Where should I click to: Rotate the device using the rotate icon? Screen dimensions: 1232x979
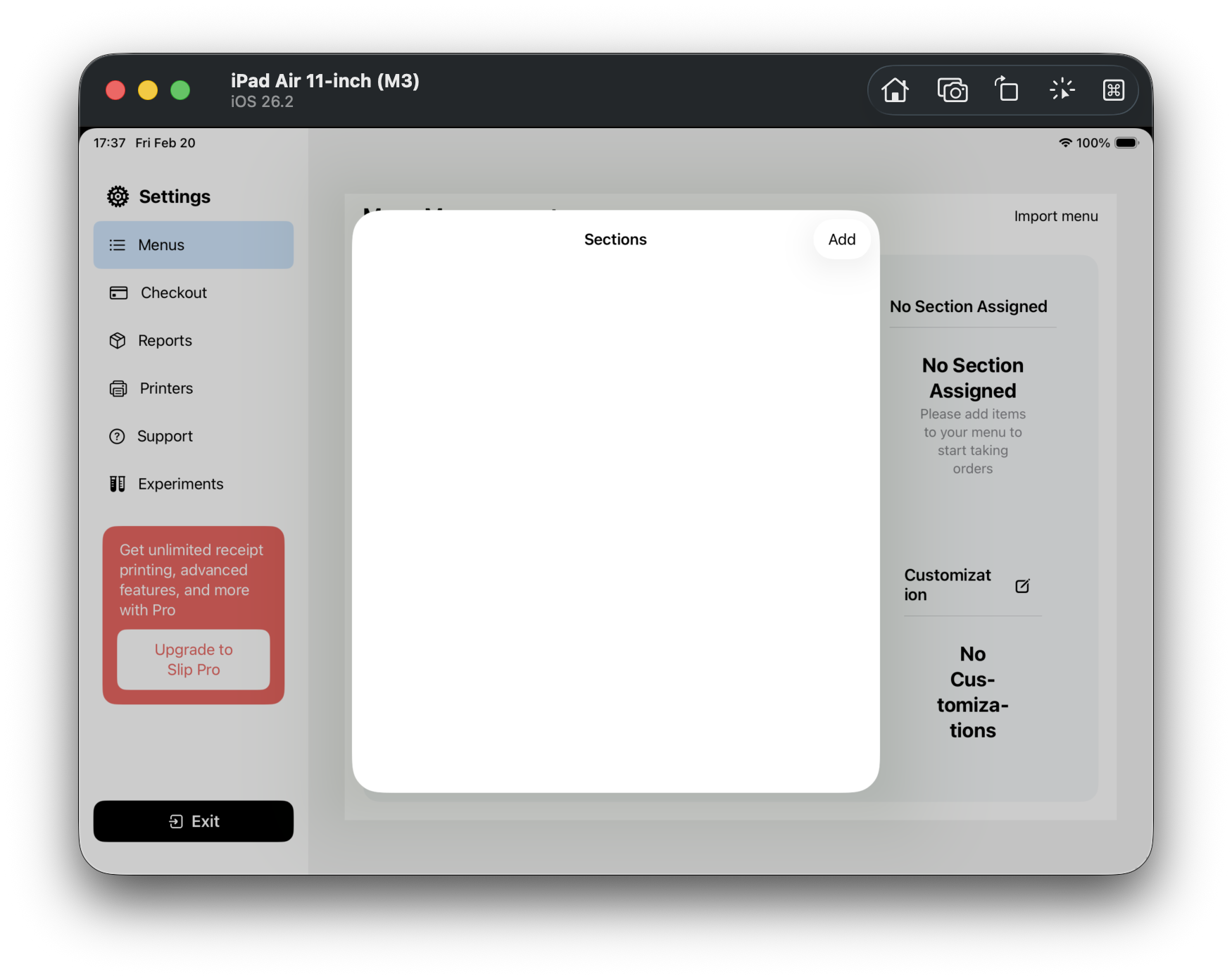[x=1007, y=90]
